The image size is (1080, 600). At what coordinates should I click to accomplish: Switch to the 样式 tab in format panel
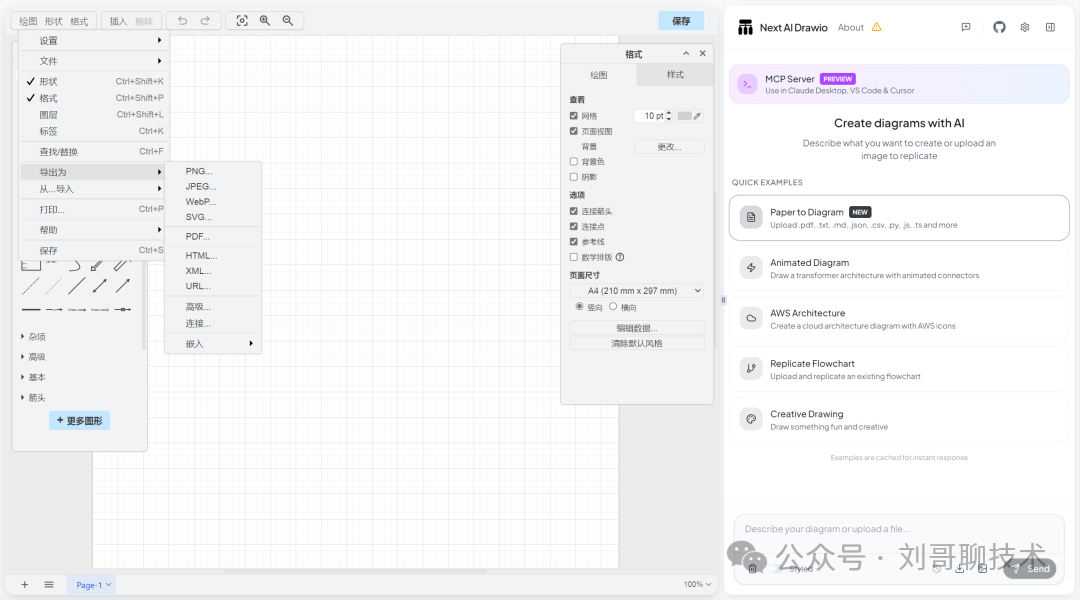pyautogui.click(x=675, y=75)
